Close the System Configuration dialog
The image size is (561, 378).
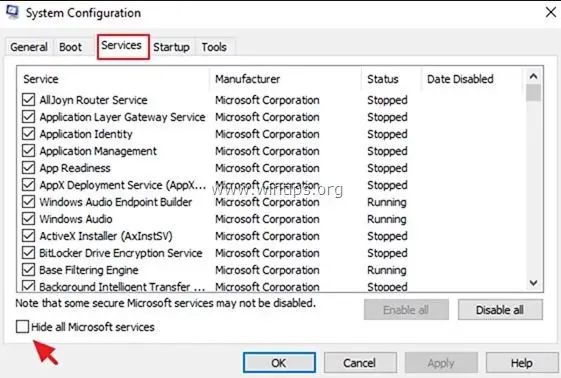[x=551, y=12]
